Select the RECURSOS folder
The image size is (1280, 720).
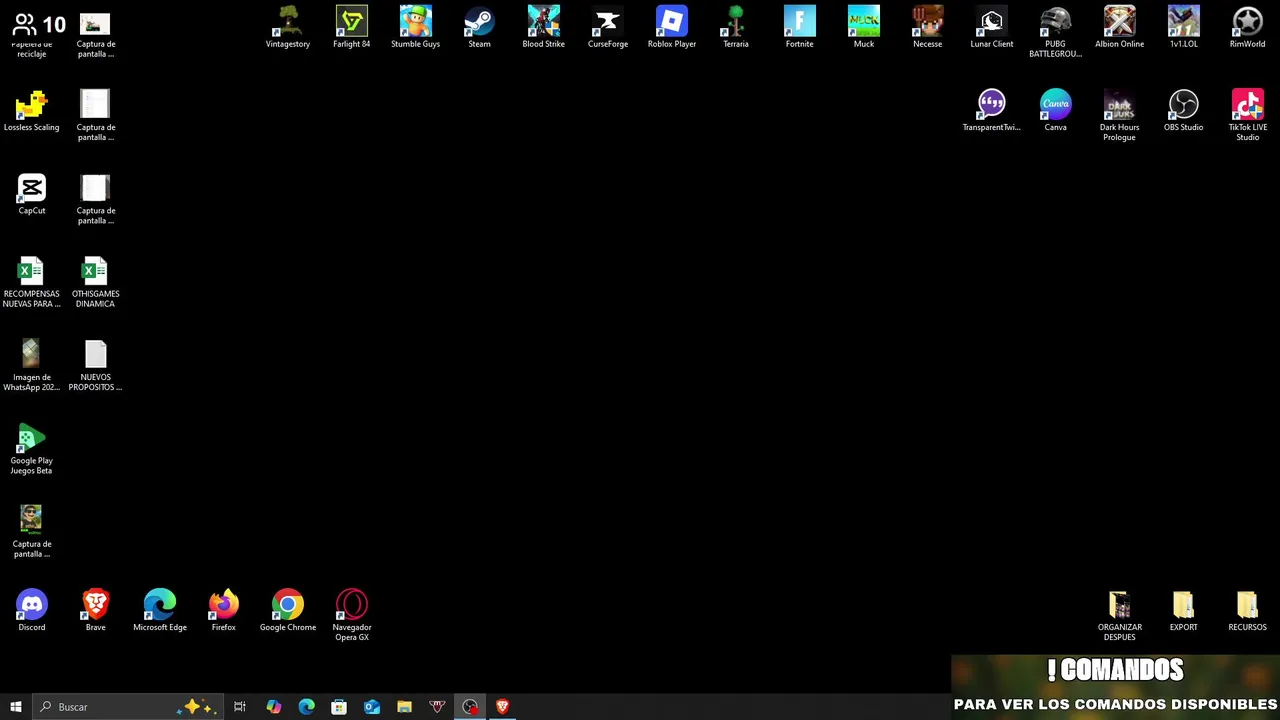click(x=1248, y=610)
